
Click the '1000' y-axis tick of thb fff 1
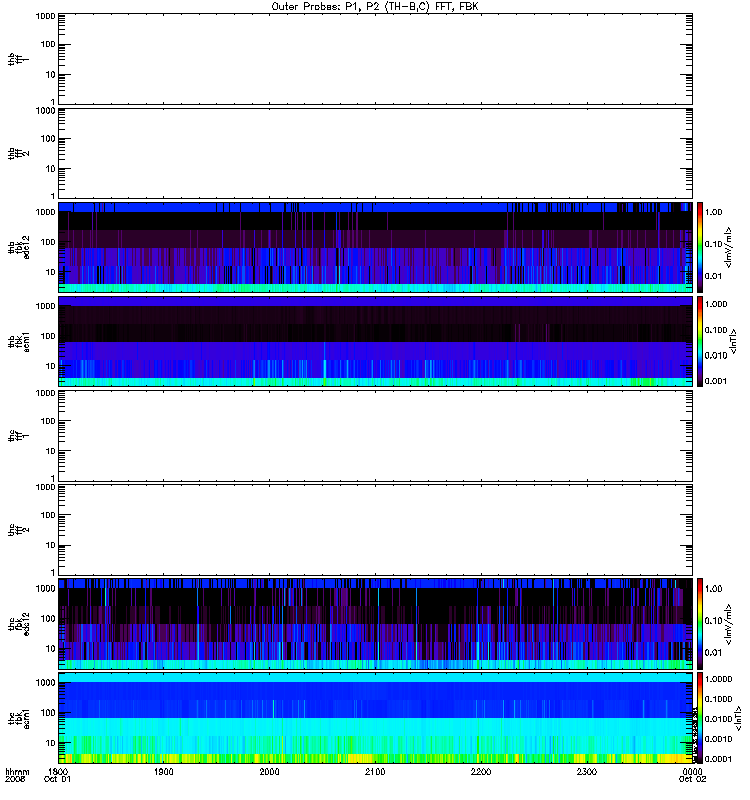click(45, 16)
